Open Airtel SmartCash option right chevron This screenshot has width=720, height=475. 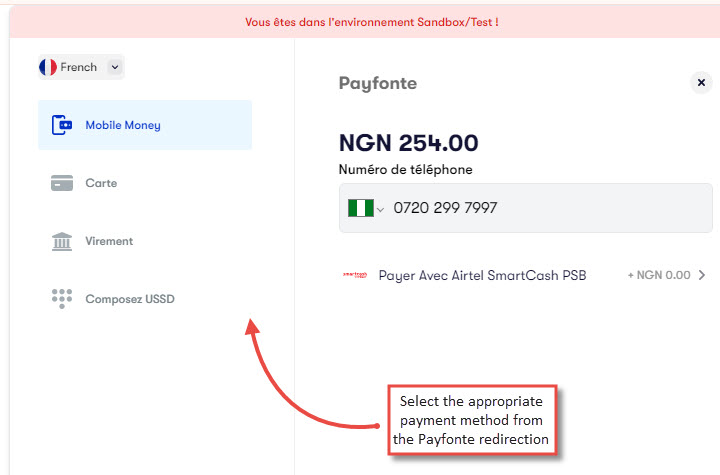[702, 275]
